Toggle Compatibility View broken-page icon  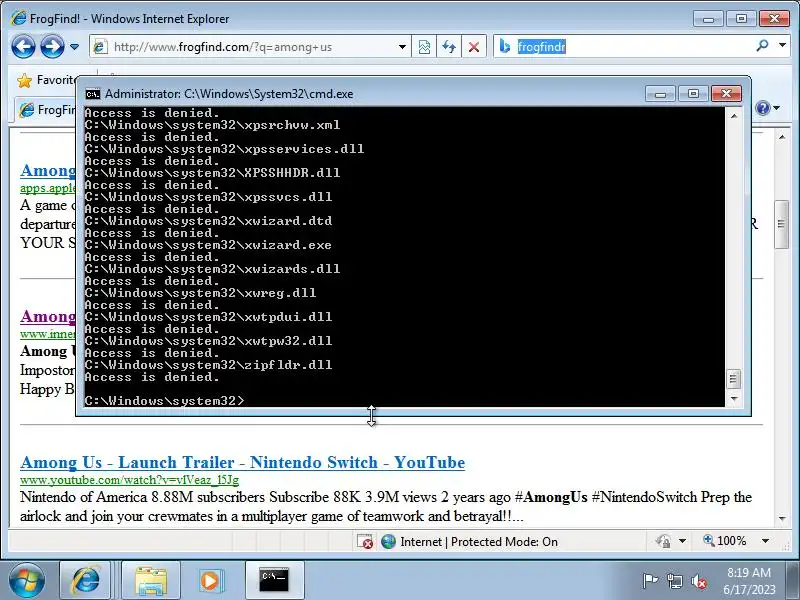[x=424, y=47]
